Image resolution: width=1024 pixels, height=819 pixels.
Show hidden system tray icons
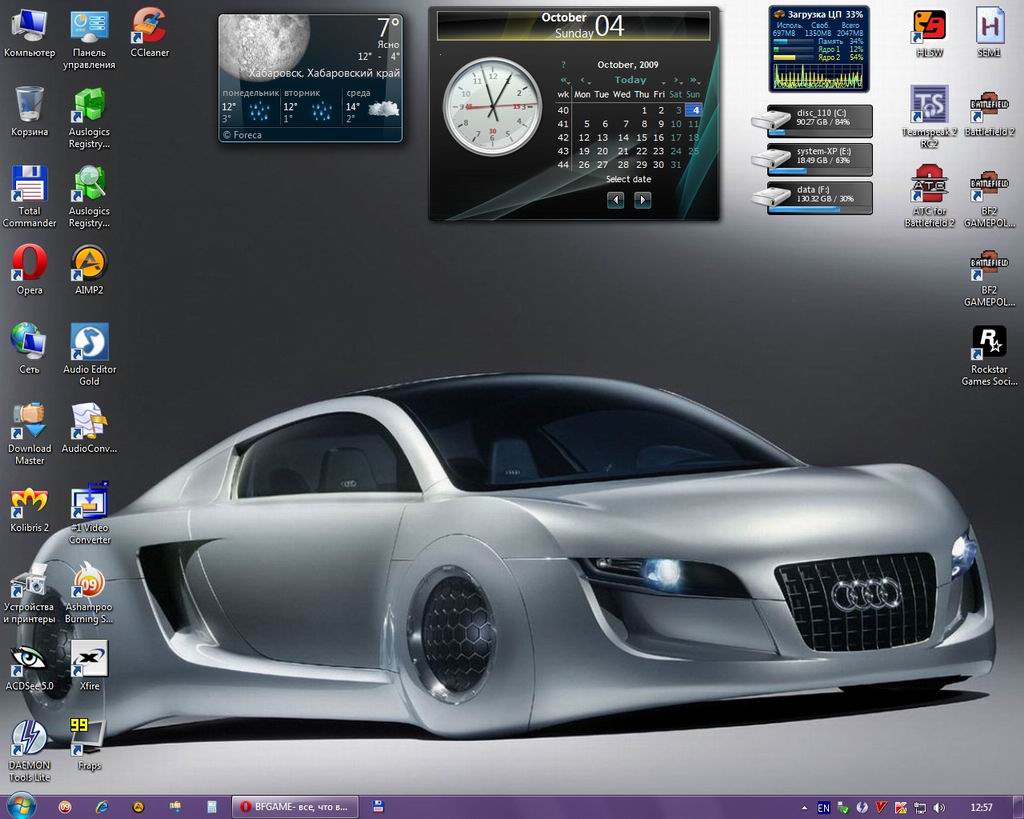tap(804, 807)
